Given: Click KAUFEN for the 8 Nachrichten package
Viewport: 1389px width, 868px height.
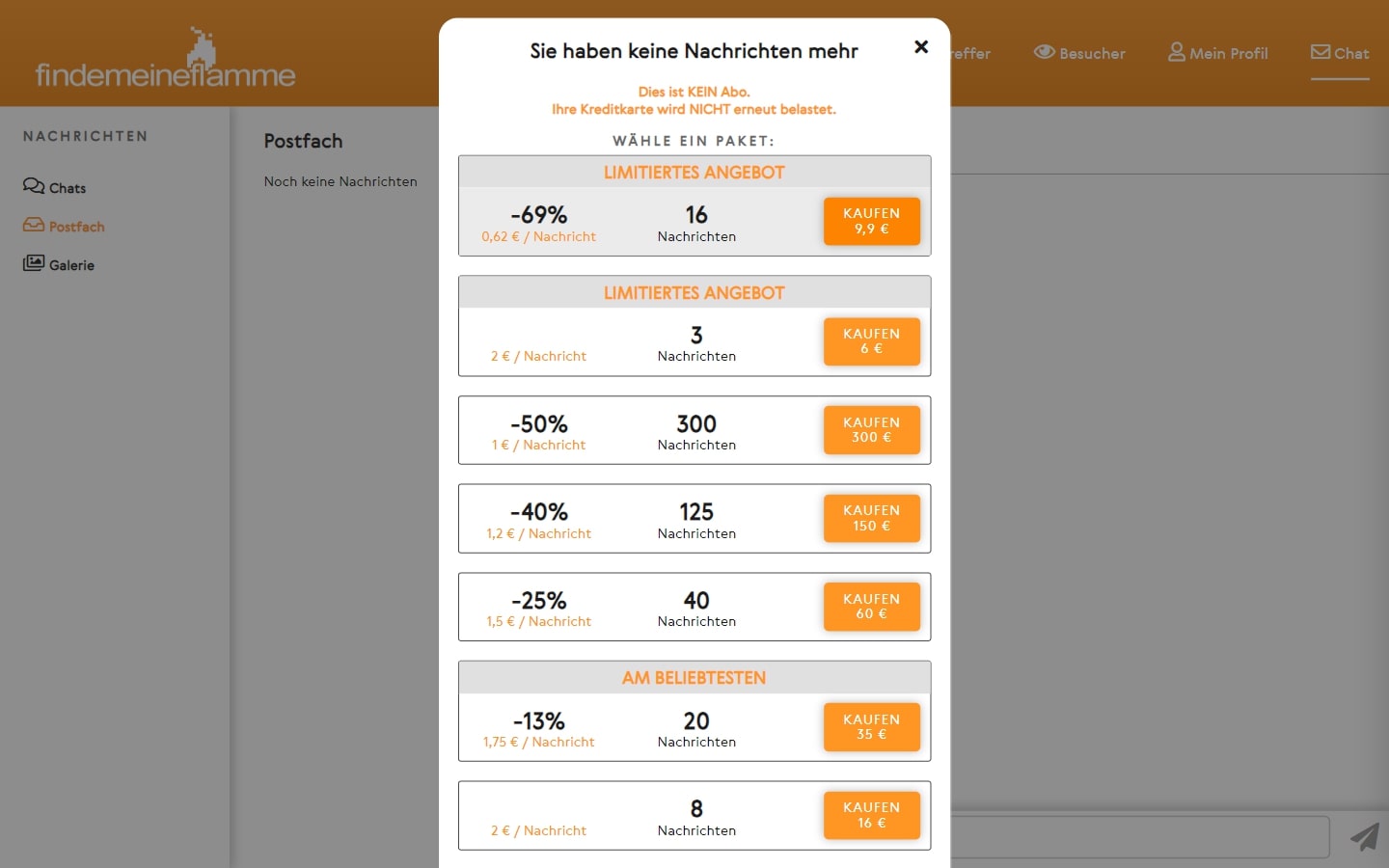Looking at the screenshot, I should point(871,815).
